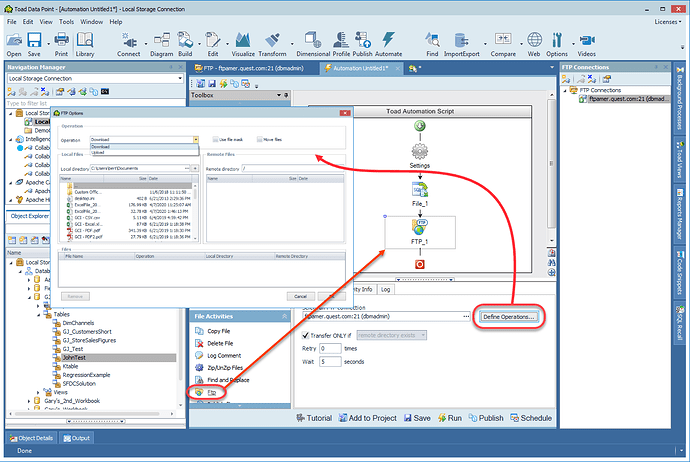Open the ImportExport tool
Image resolution: width=690 pixels, height=462 pixels.
pos(462,44)
